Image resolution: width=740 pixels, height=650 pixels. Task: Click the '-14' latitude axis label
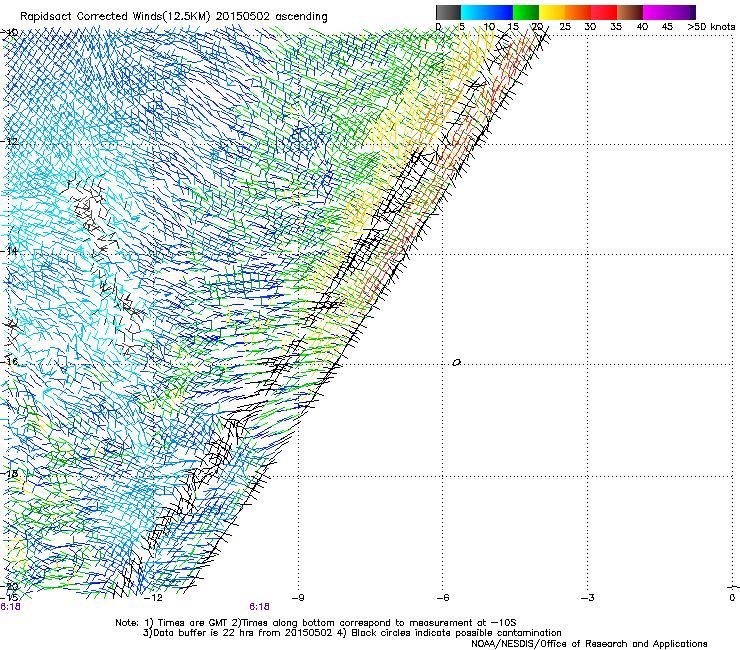pyautogui.click(x=9, y=251)
